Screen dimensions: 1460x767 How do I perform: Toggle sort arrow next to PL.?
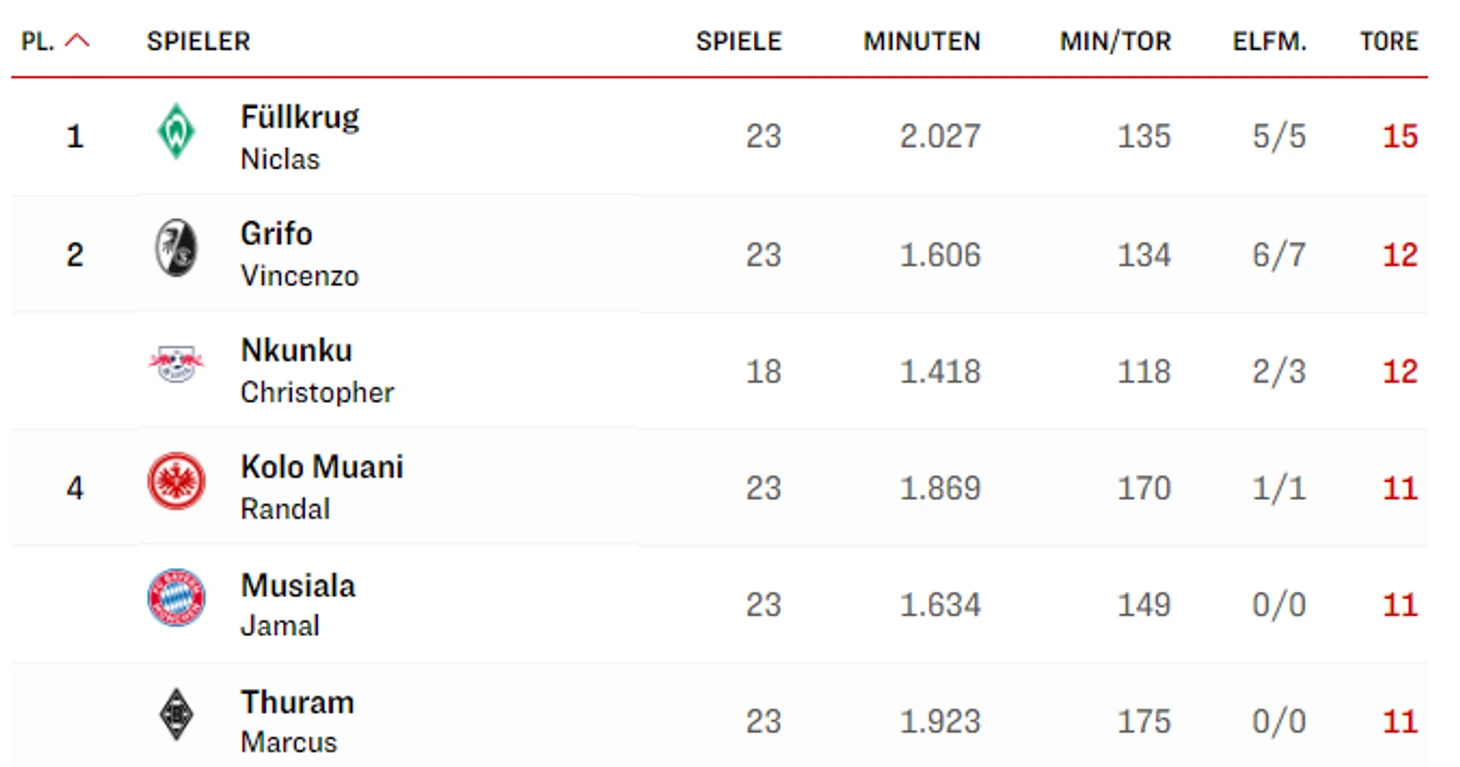tap(77, 41)
